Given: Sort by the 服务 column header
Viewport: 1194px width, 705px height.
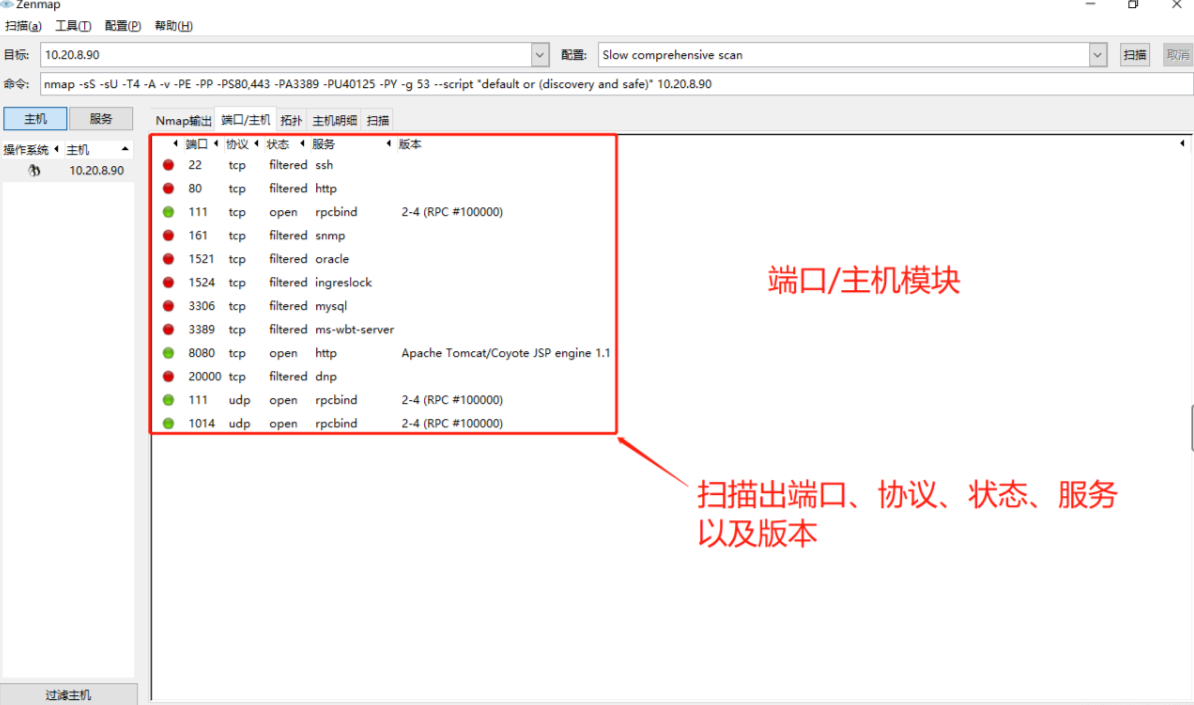Looking at the screenshot, I should tap(323, 144).
